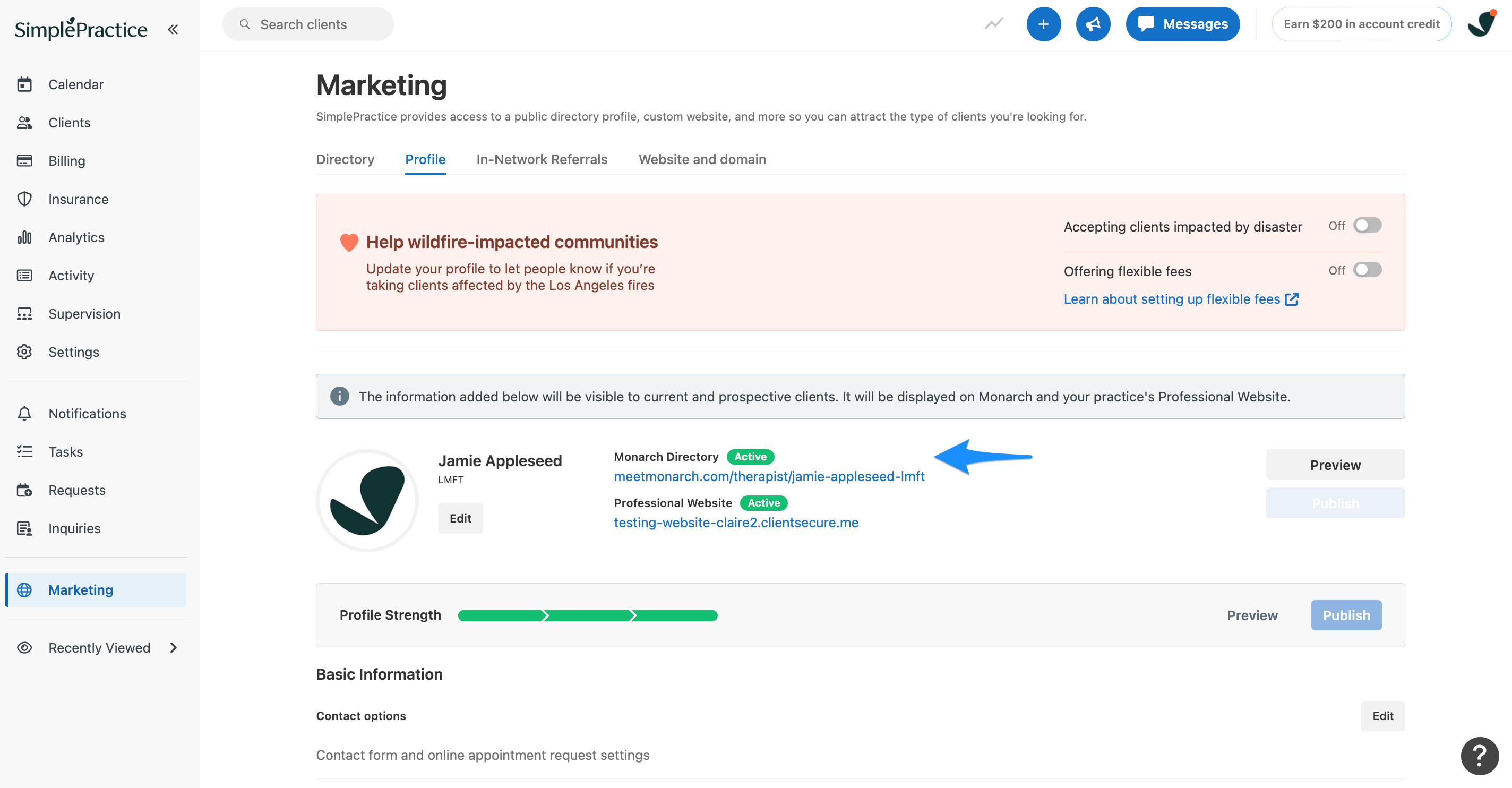Click Preview in the Profile Strength bar
Image resolution: width=1512 pixels, height=788 pixels.
pos(1251,615)
